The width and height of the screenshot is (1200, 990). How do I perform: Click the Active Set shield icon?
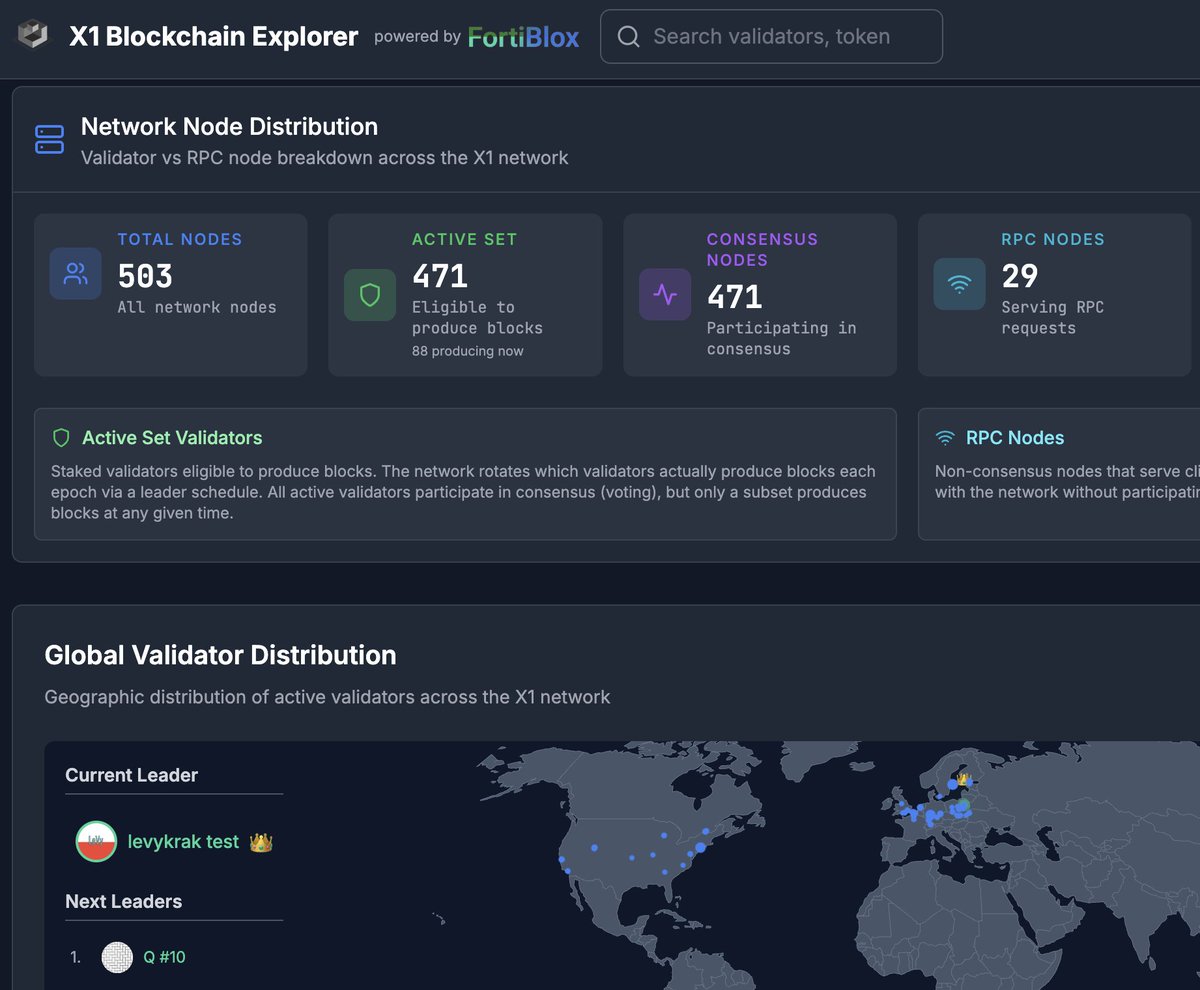[370, 295]
